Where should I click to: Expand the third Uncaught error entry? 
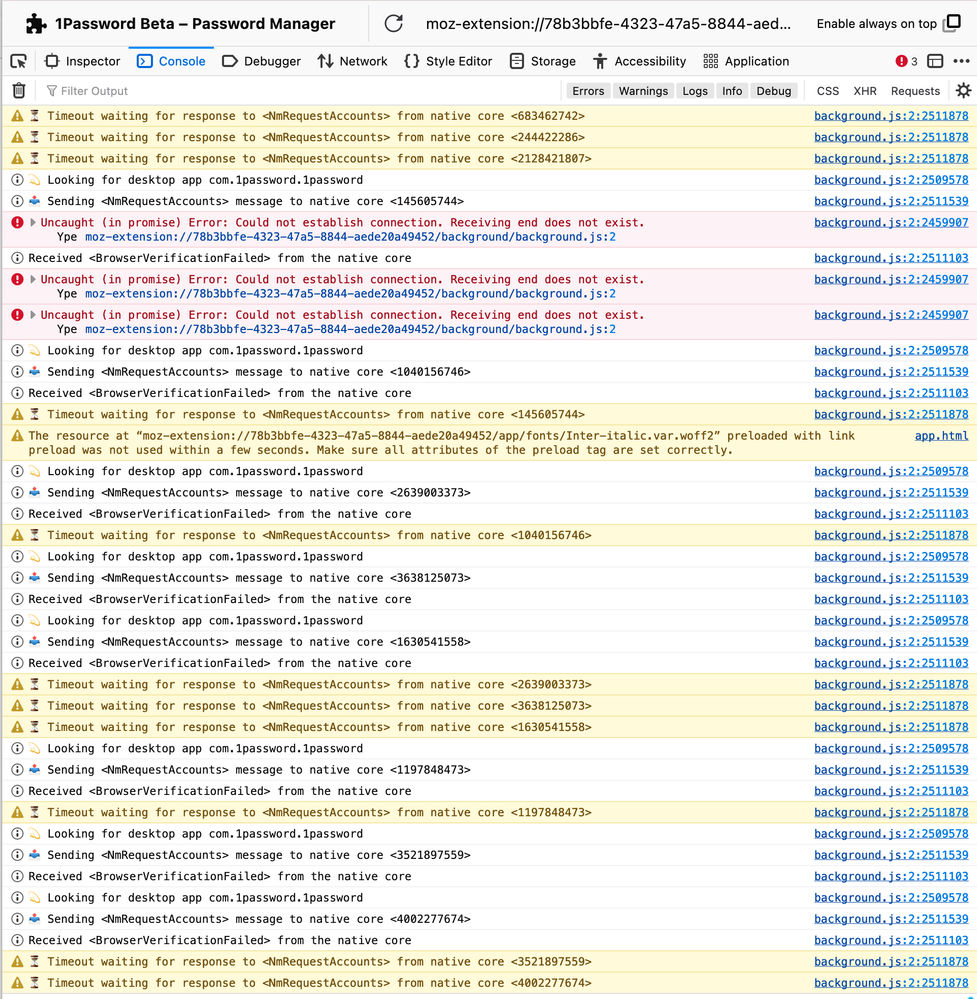tap(33, 315)
